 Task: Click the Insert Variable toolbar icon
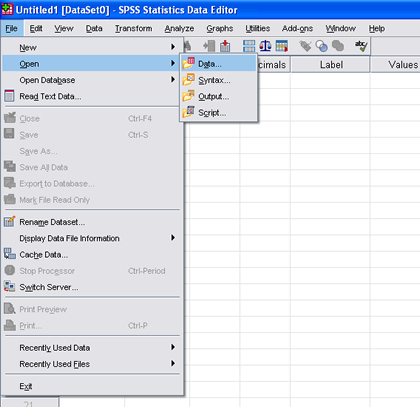pyautogui.click(x=225, y=46)
